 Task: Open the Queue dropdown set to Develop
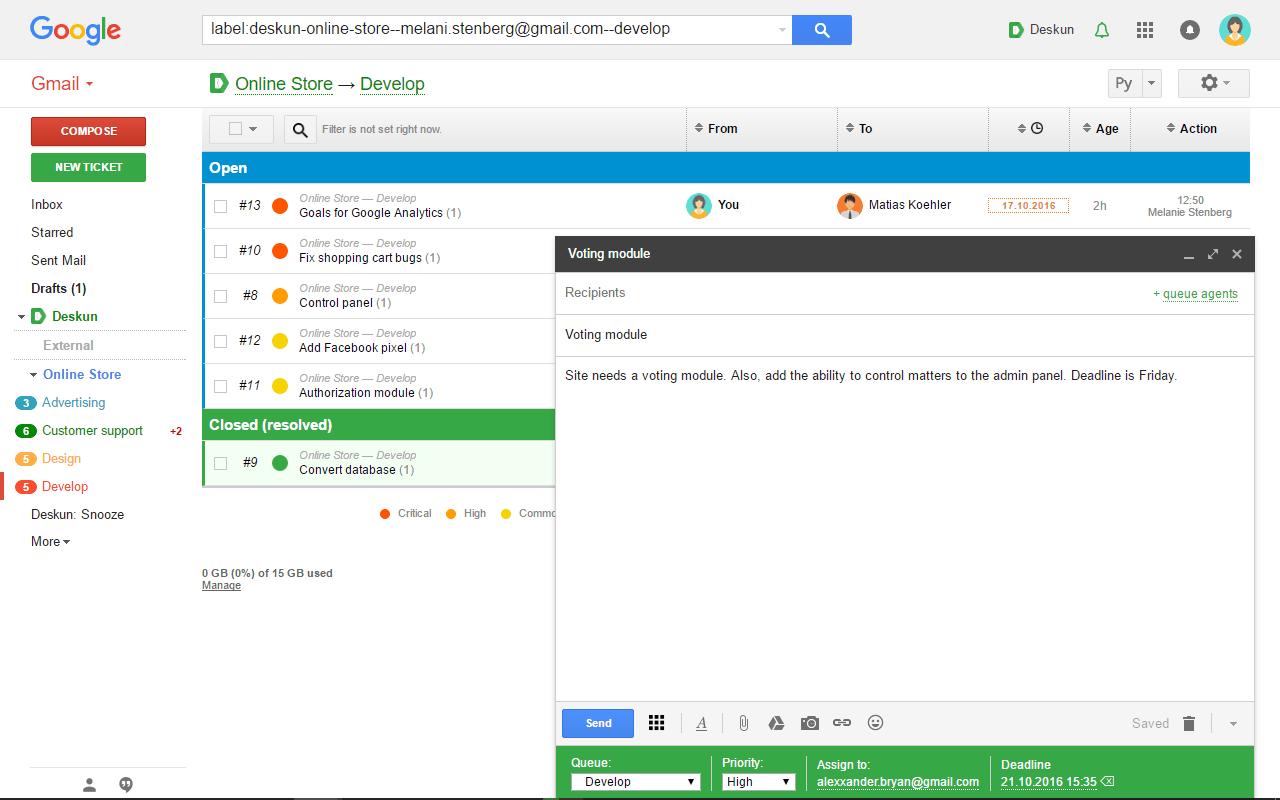[636, 782]
